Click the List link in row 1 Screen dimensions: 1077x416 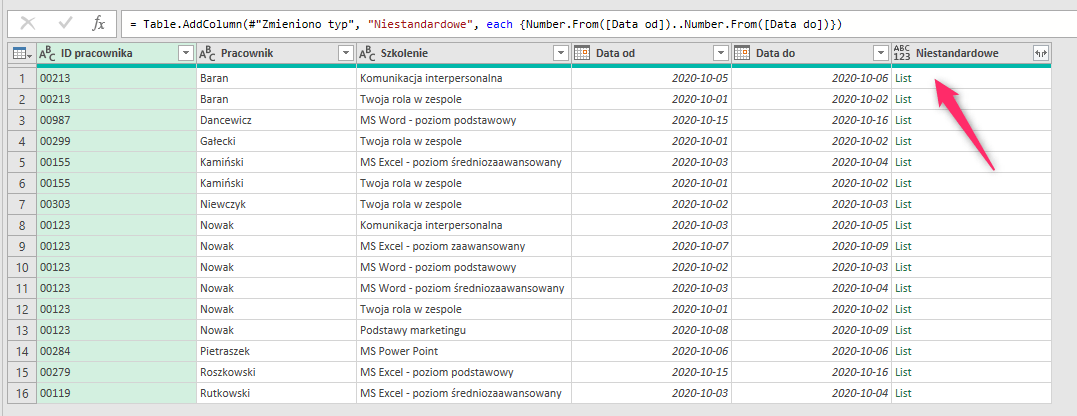coord(903,78)
